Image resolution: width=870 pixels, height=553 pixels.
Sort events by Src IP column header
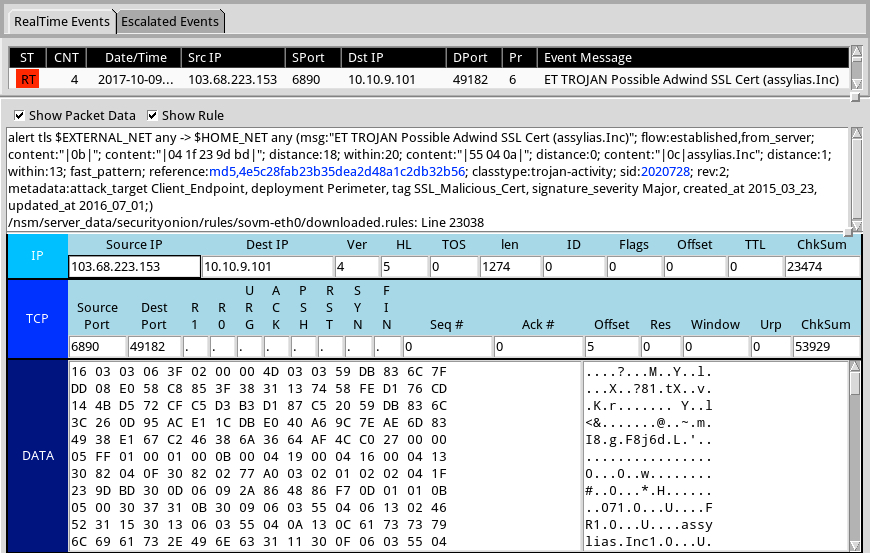(x=233, y=58)
